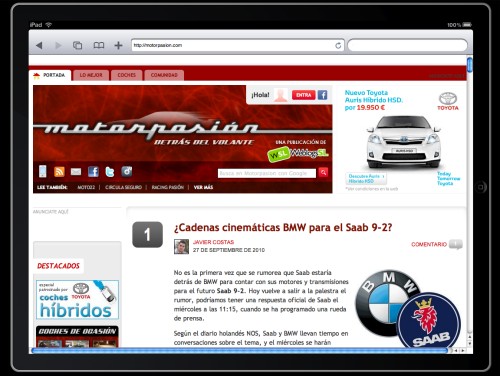Open the bookmarks book icon
Screen dimensions: 500x376
[x=99, y=45]
